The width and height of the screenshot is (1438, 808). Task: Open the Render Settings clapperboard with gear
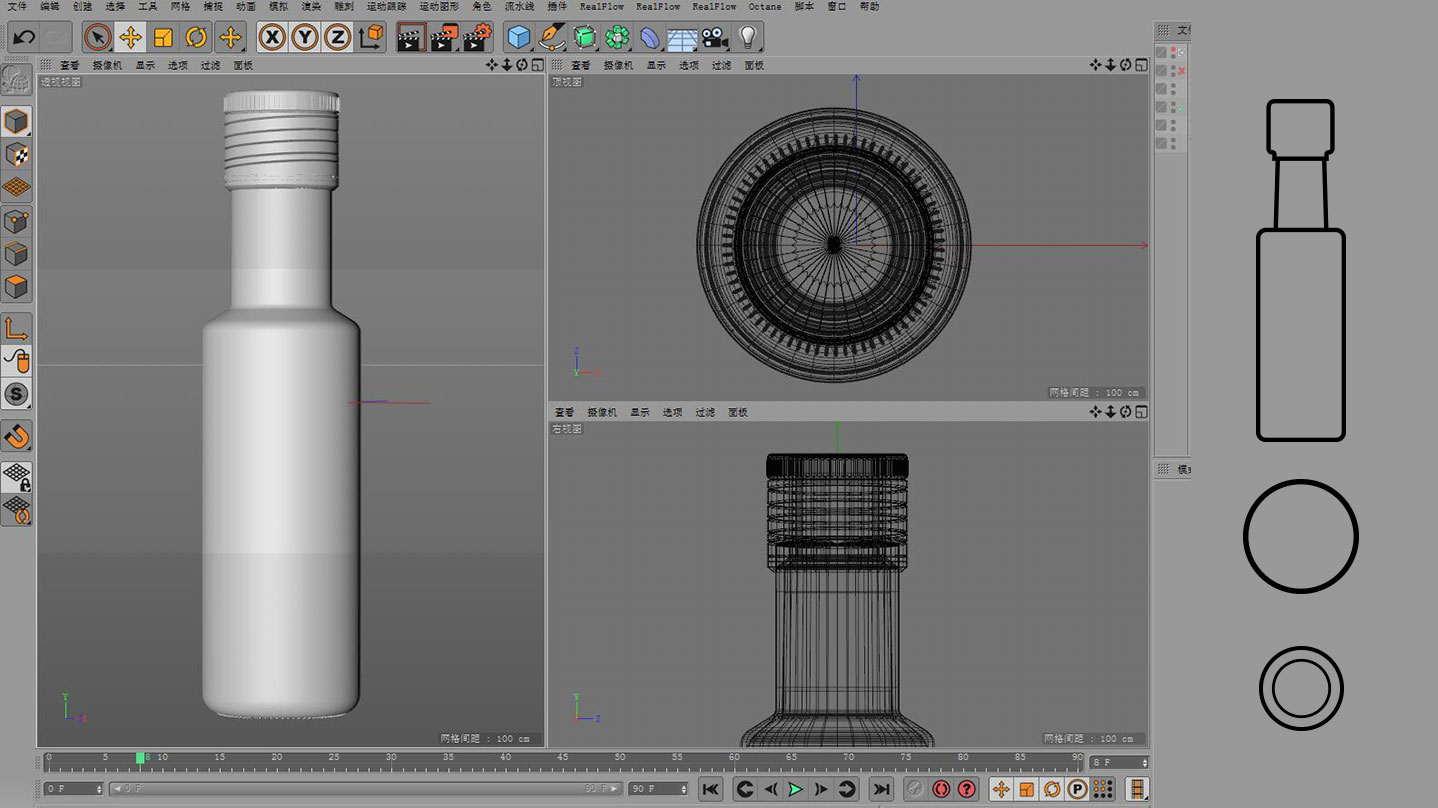(477, 38)
